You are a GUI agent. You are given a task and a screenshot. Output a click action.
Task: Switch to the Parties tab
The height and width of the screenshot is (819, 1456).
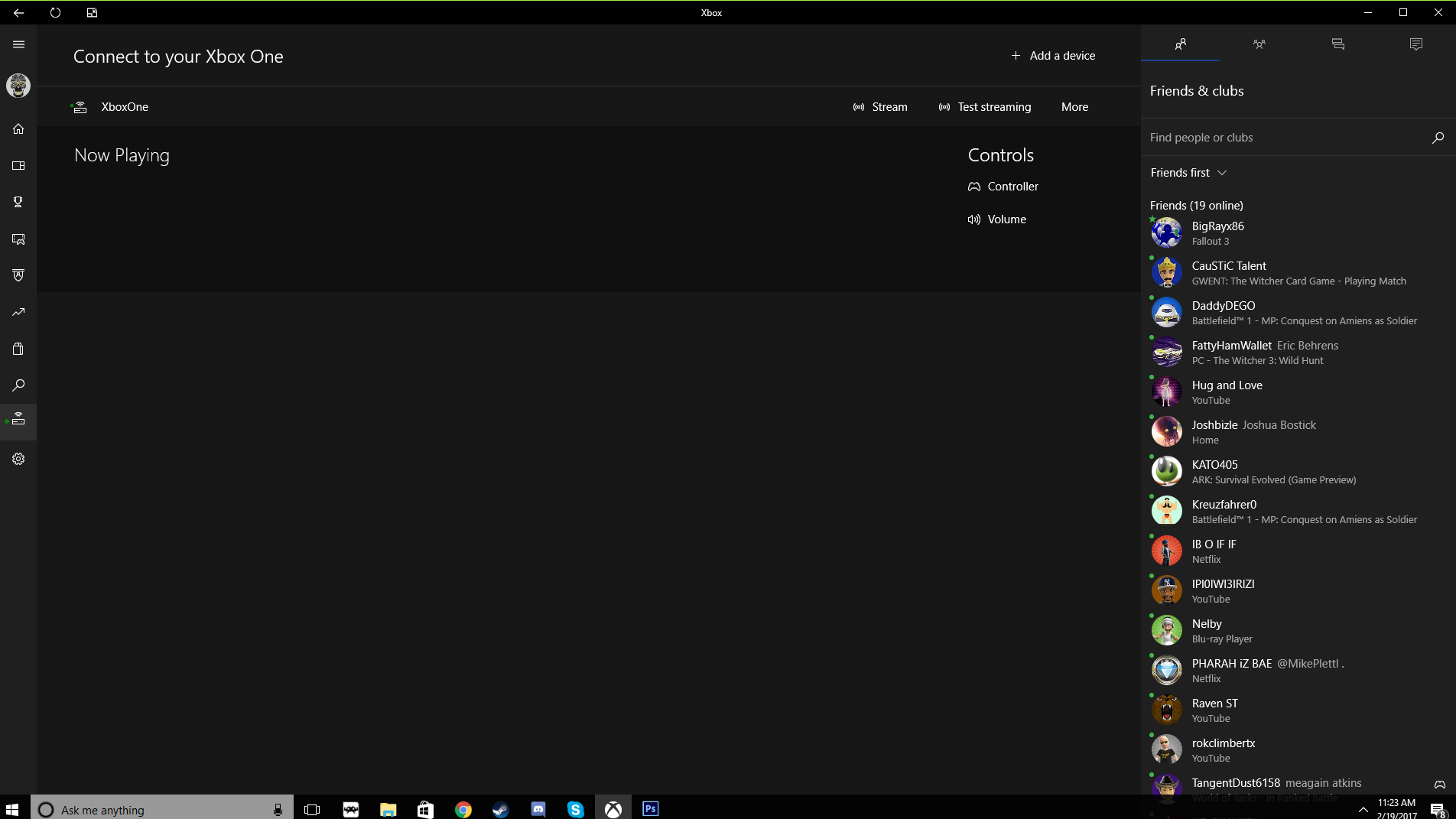(1259, 44)
